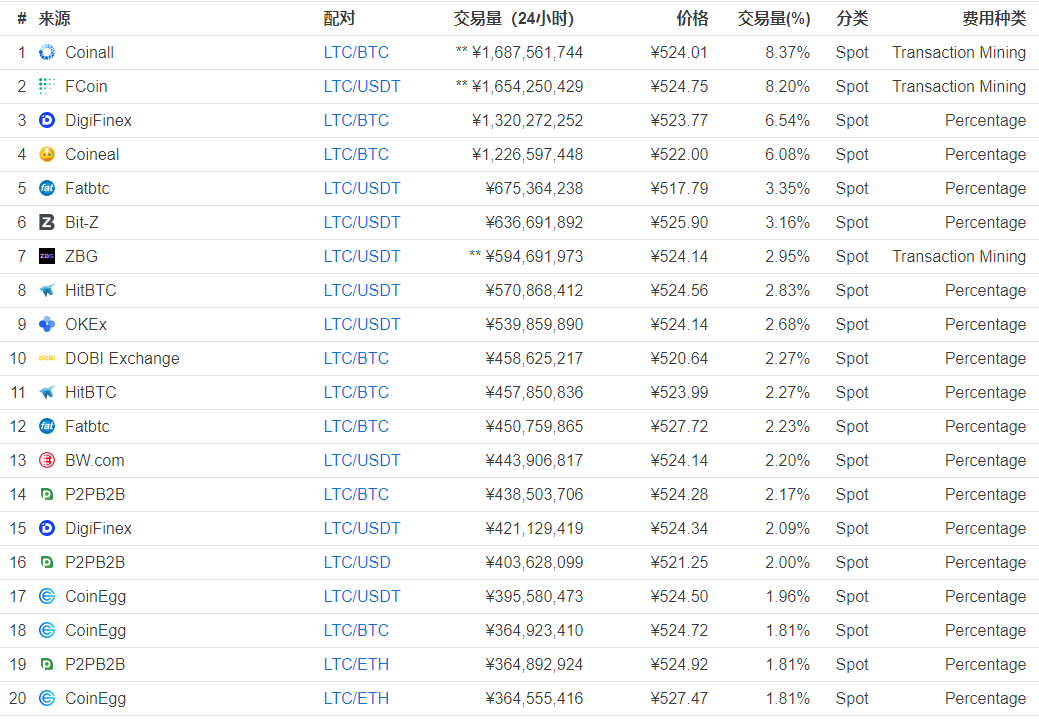Sort by the 价格 column header

[x=692, y=19]
